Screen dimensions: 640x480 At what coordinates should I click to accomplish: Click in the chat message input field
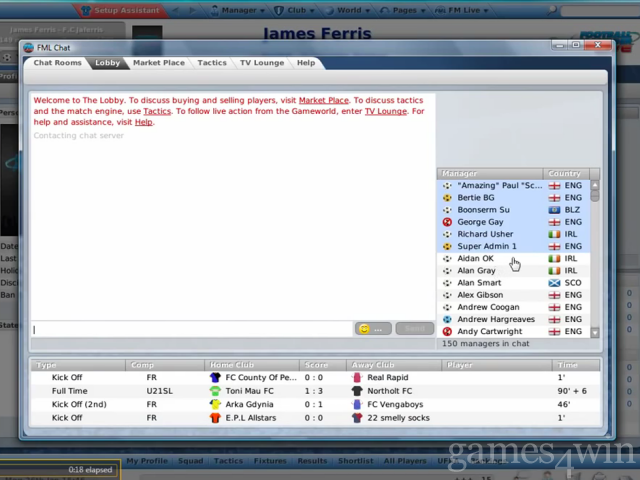click(190, 329)
